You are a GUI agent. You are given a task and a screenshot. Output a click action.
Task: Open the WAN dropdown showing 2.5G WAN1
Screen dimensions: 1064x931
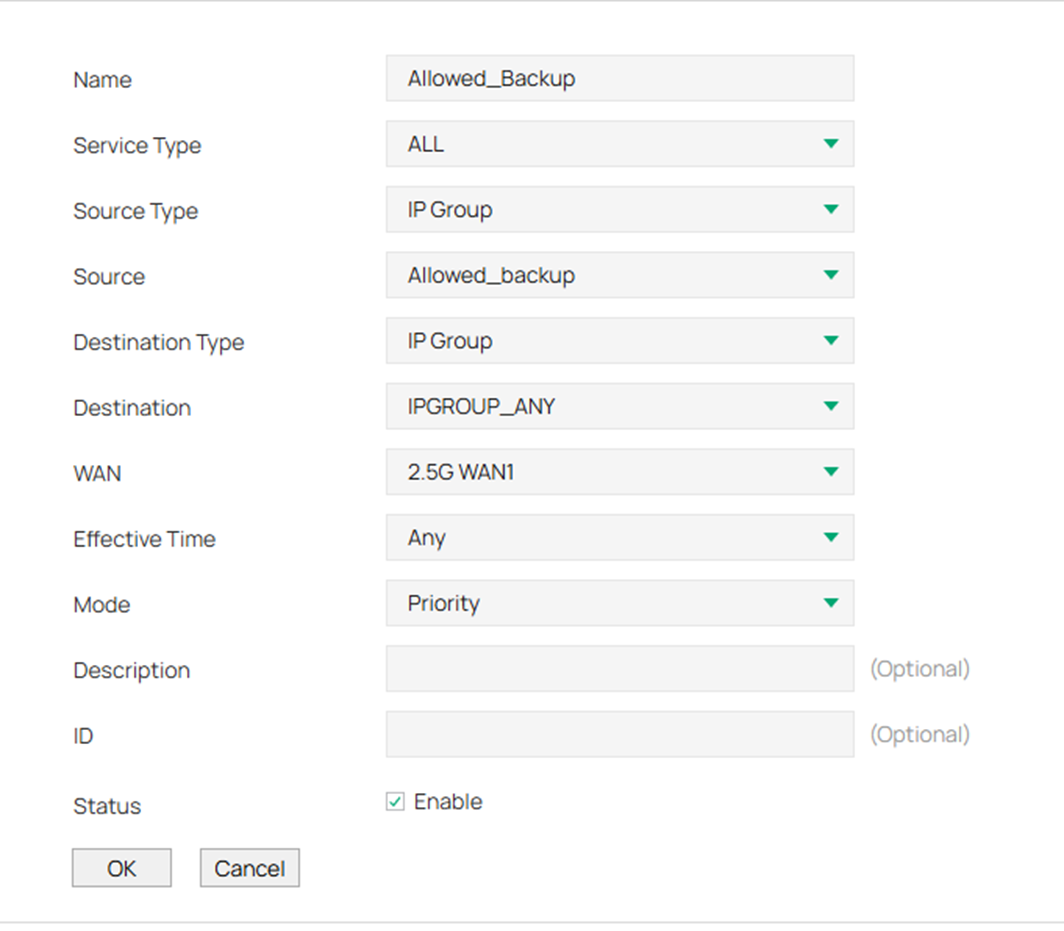pyautogui.click(x=620, y=472)
